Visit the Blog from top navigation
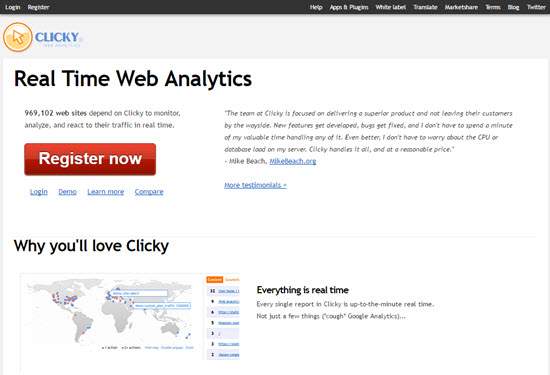 [513, 7]
